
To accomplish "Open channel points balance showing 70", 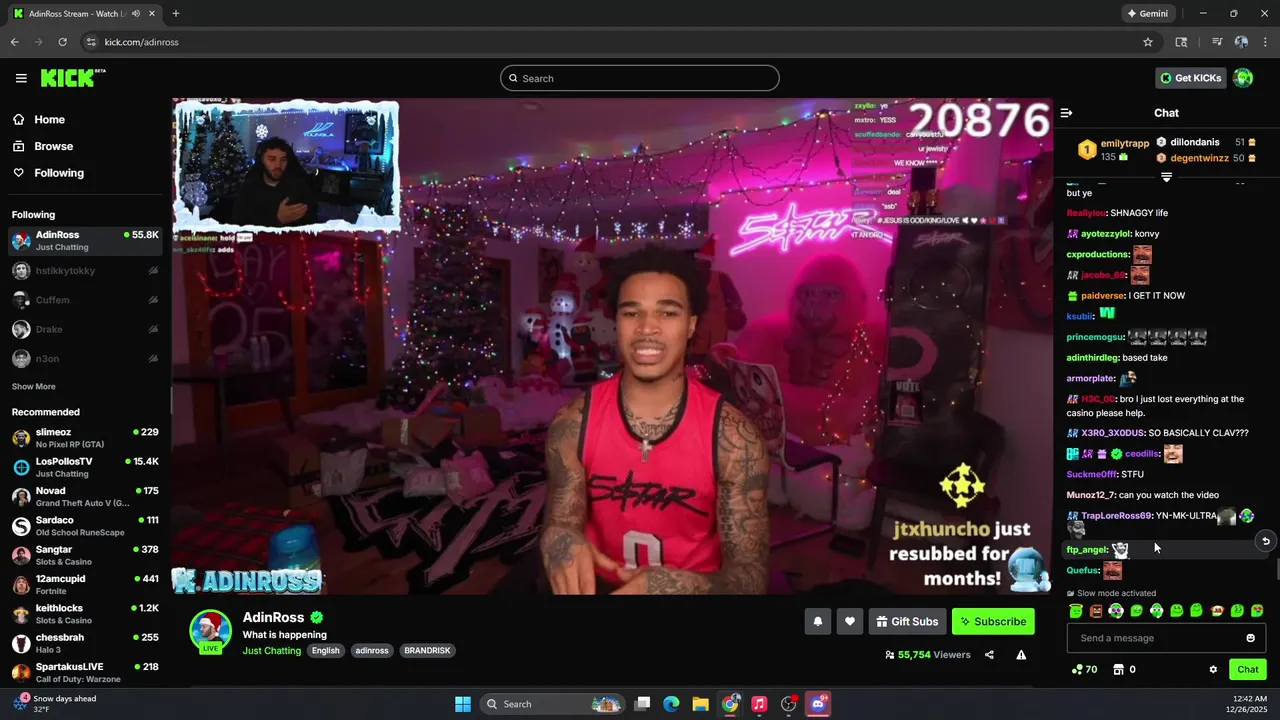I will [x=1084, y=669].
